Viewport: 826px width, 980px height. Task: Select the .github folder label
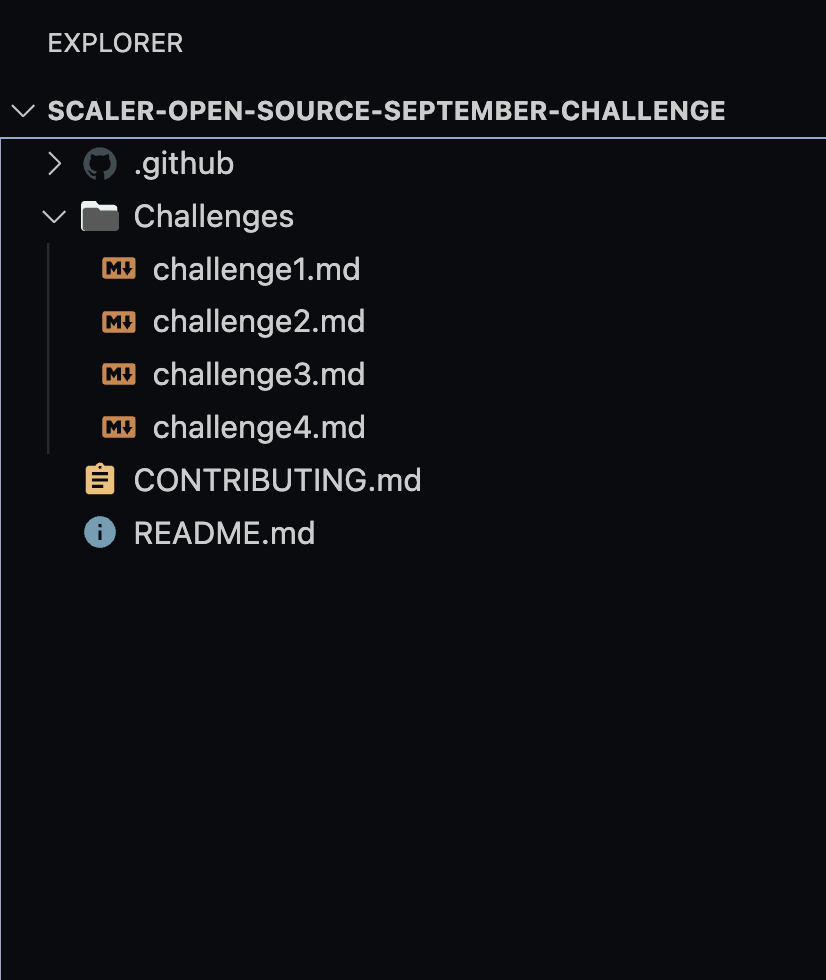[184, 163]
